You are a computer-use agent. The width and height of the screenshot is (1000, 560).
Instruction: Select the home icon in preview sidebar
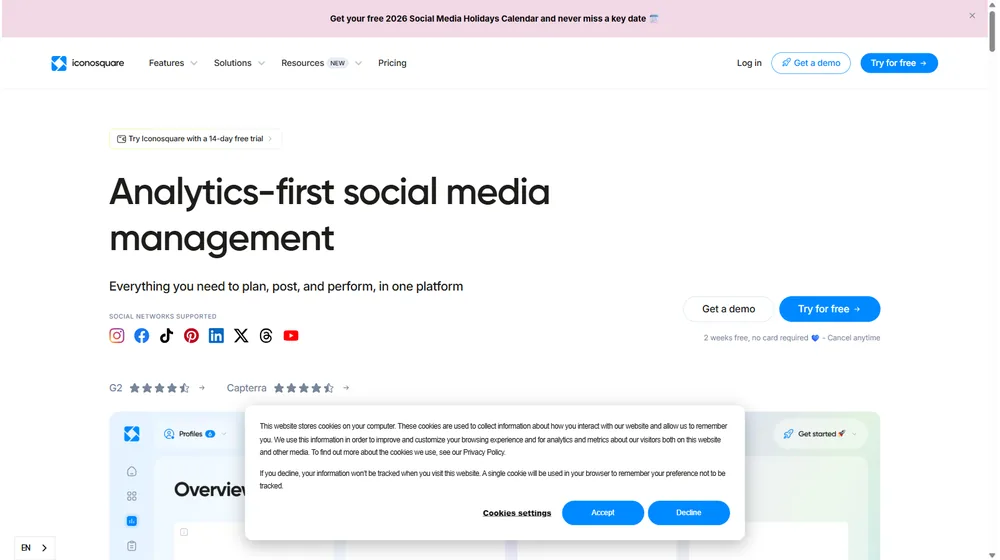click(131, 471)
